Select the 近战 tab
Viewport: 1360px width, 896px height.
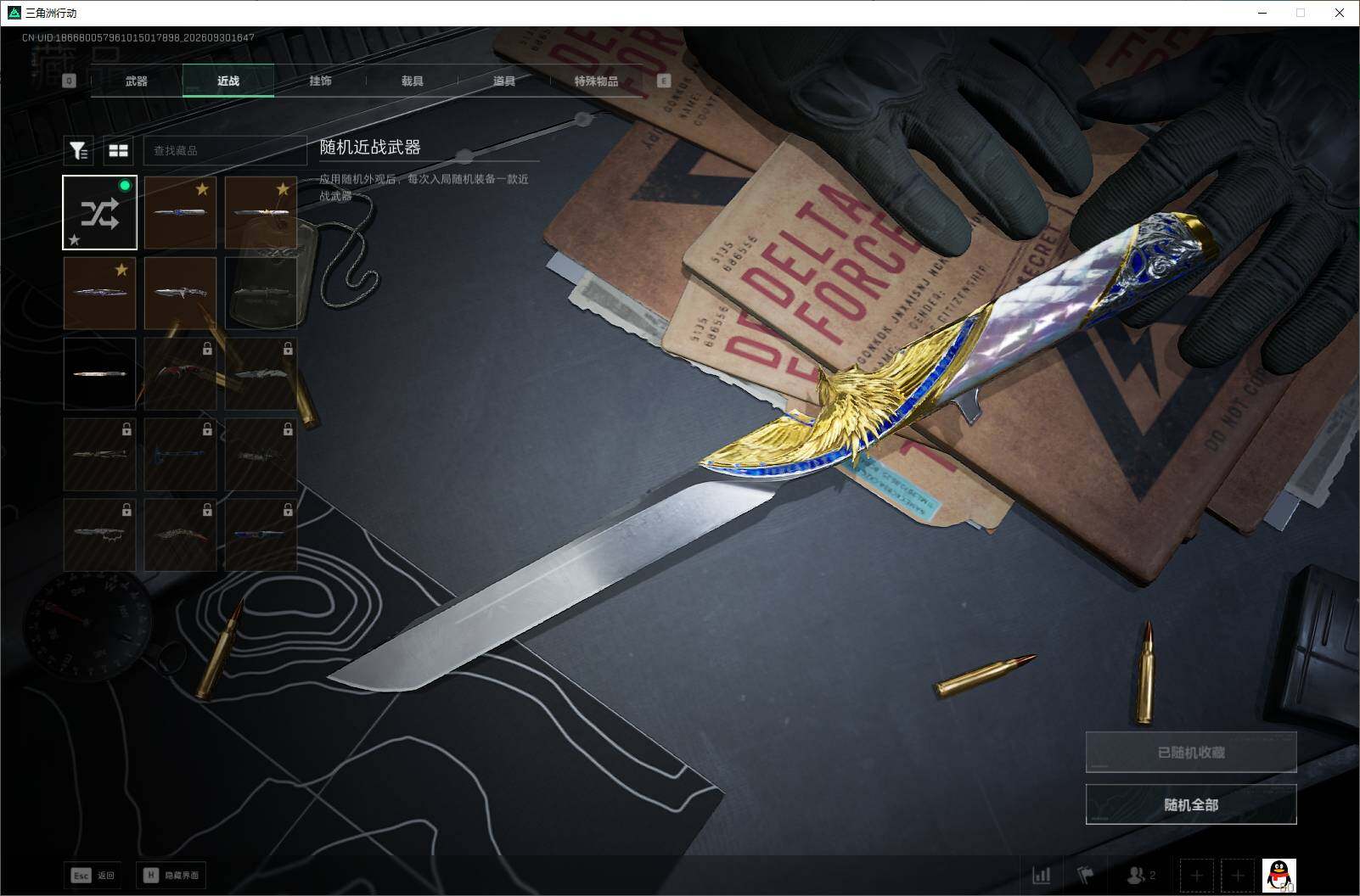[x=228, y=81]
